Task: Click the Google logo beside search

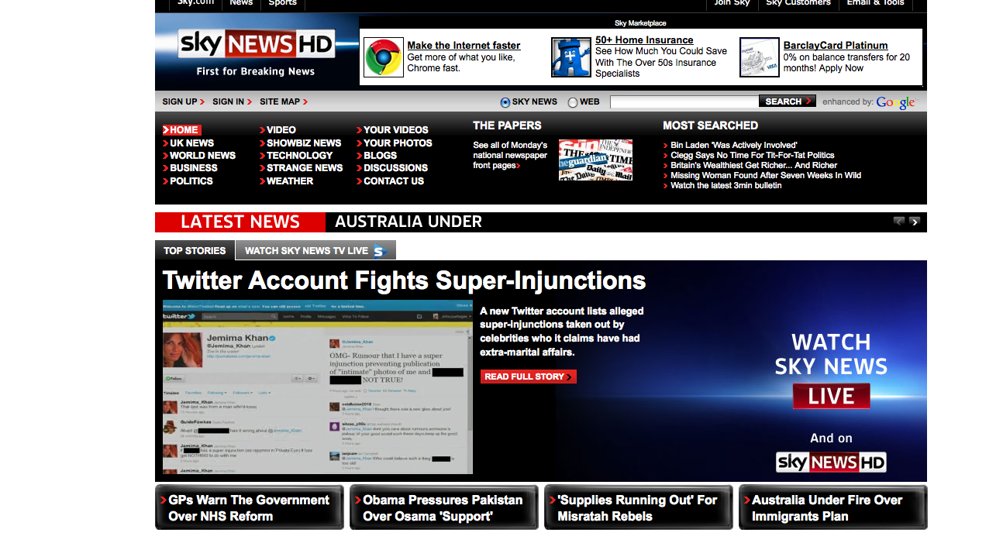Action: pyautogui.click(x=895, y=102)
